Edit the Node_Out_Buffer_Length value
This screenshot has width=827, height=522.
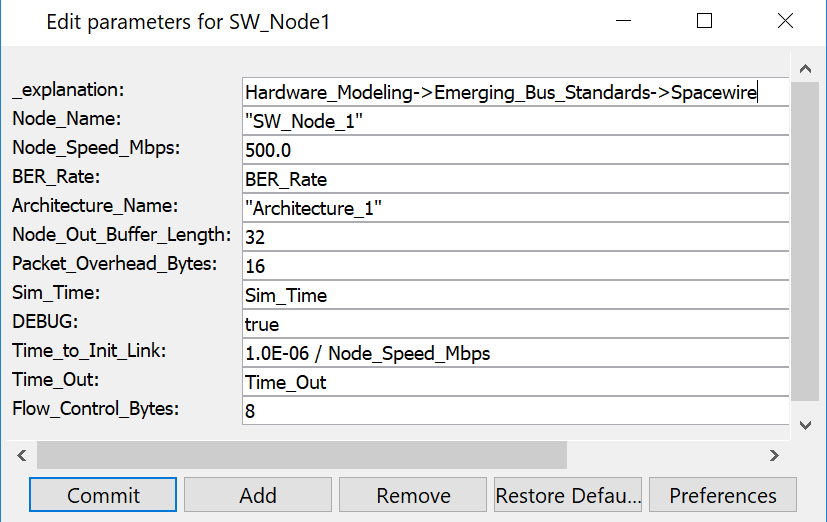click(515, 237)
